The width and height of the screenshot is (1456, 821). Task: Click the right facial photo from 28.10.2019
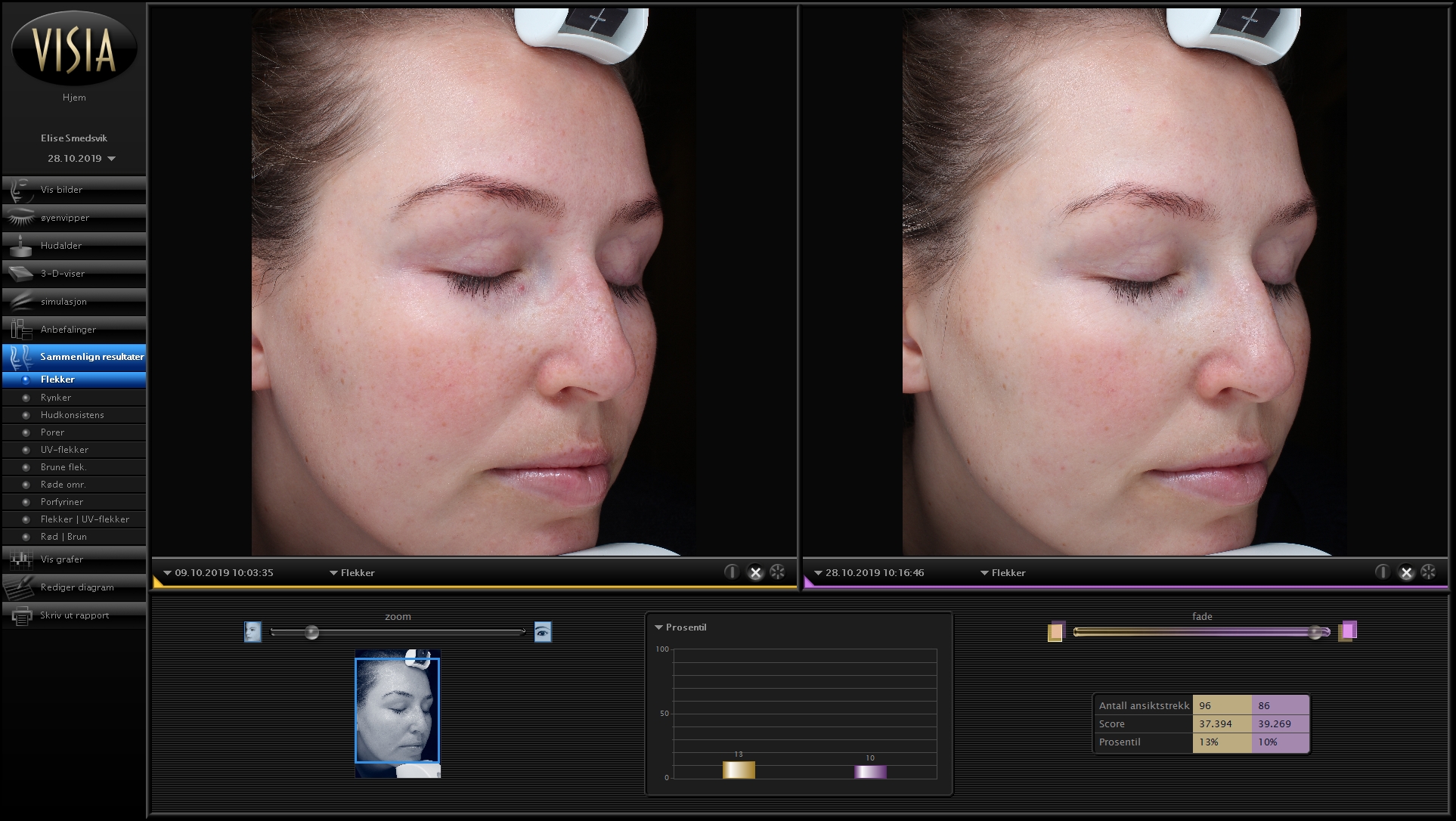1125,282
